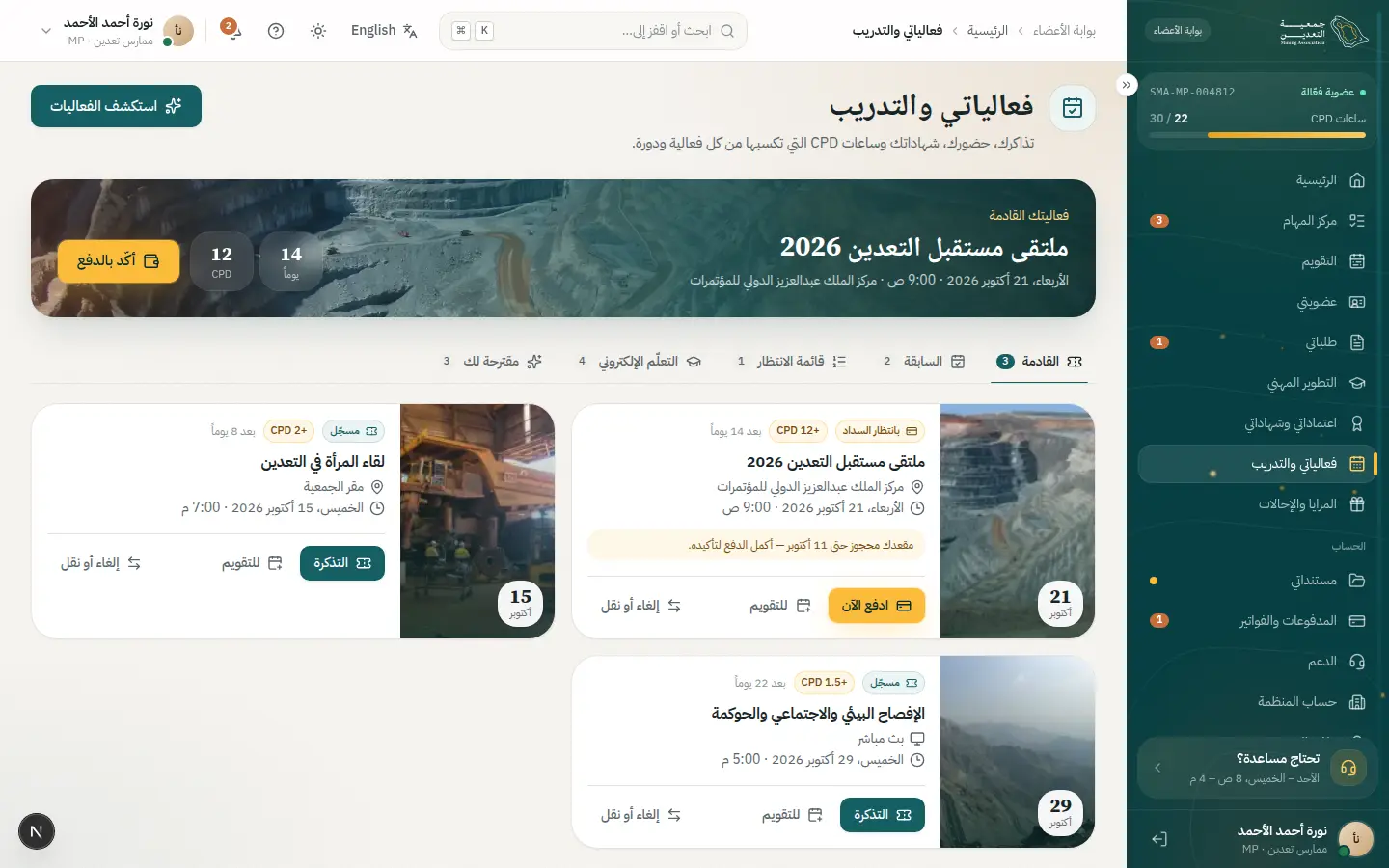Viewport: 1389px width, 868px height.
Task: Click ادفع الآن on ملتقى مستقبل التعدين card
Action: (x=876, y=606)
